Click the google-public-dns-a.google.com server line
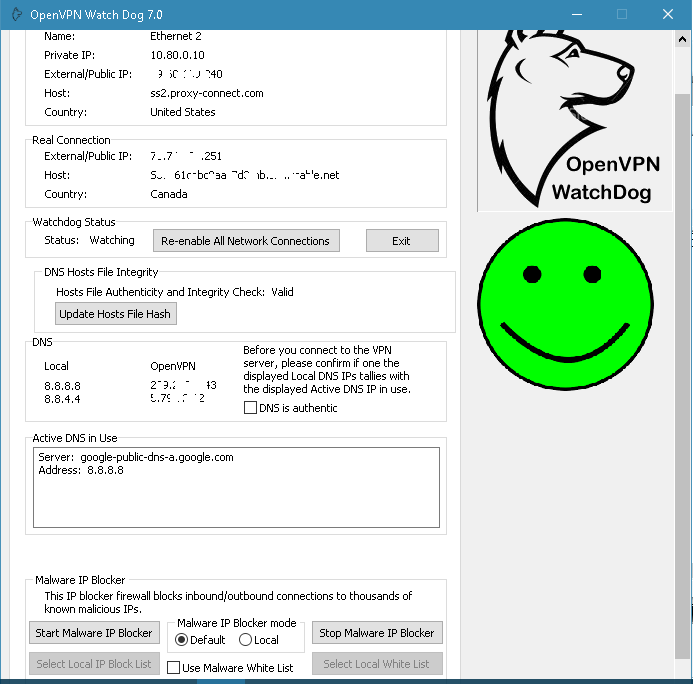This screenshot has height=684, width=693. point(136,457)
